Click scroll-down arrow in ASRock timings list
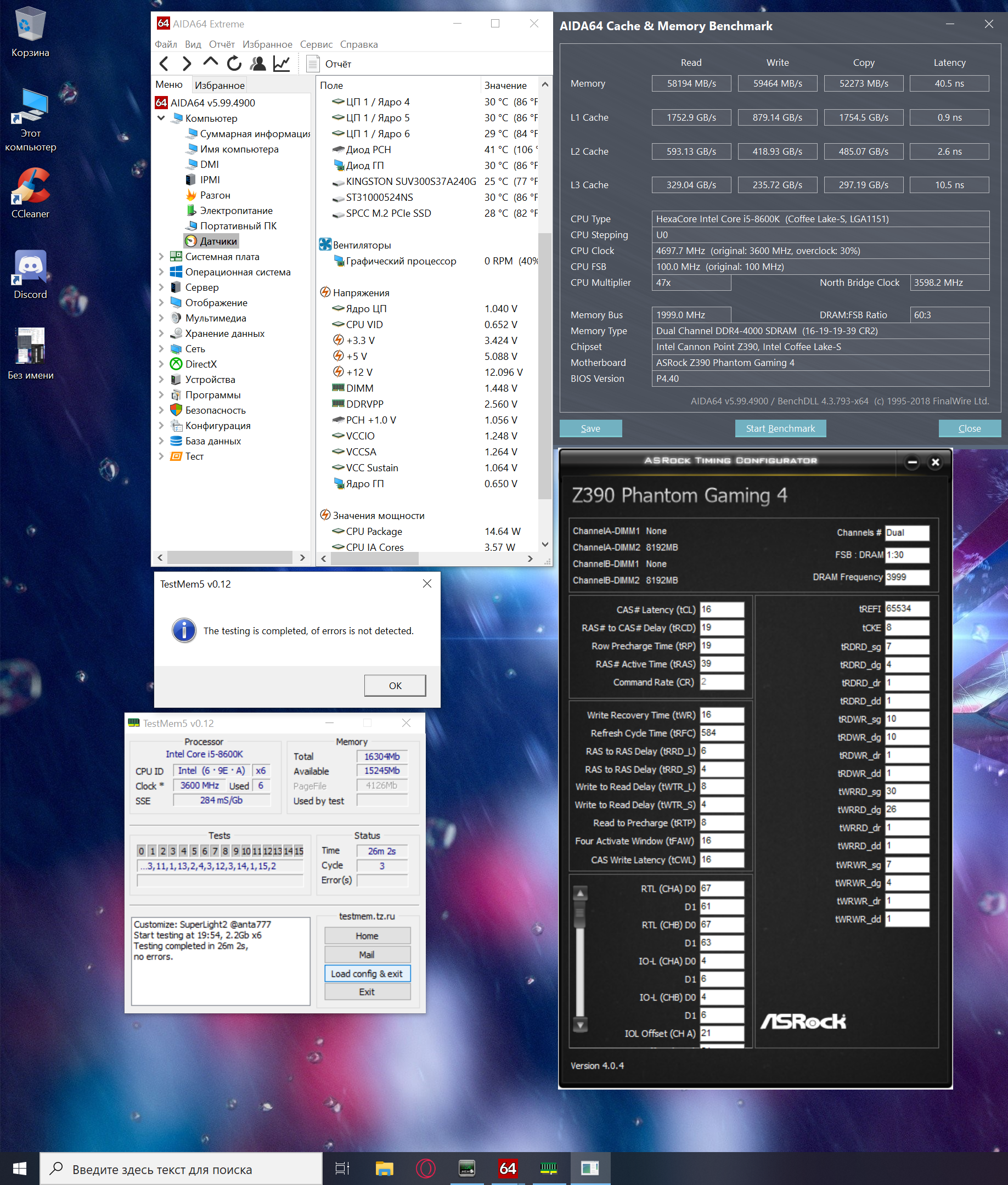The height and width of the screenshot is (1185, 1008). click(581, 1025)
